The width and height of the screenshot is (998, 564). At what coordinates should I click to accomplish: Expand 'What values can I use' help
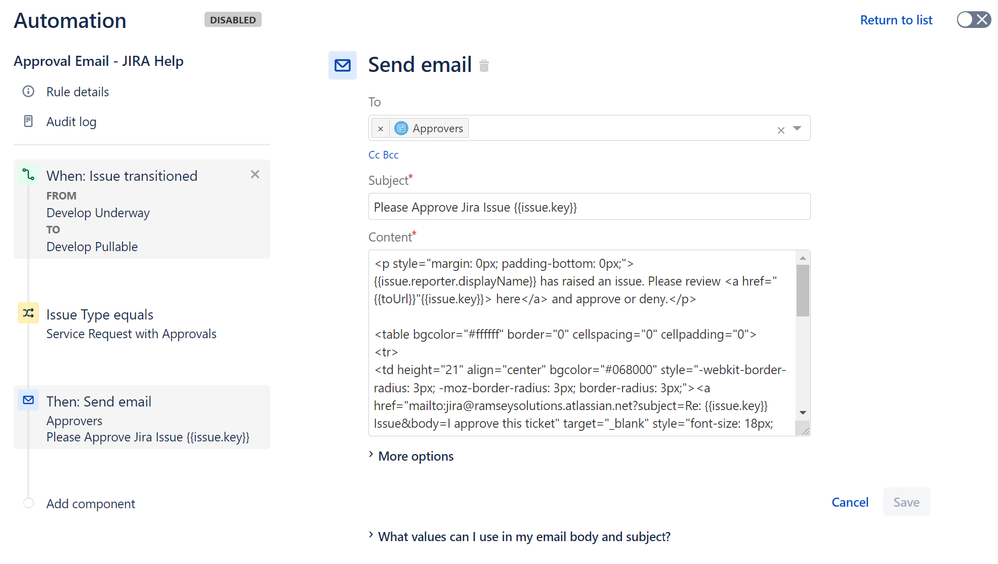click(520, 537)
